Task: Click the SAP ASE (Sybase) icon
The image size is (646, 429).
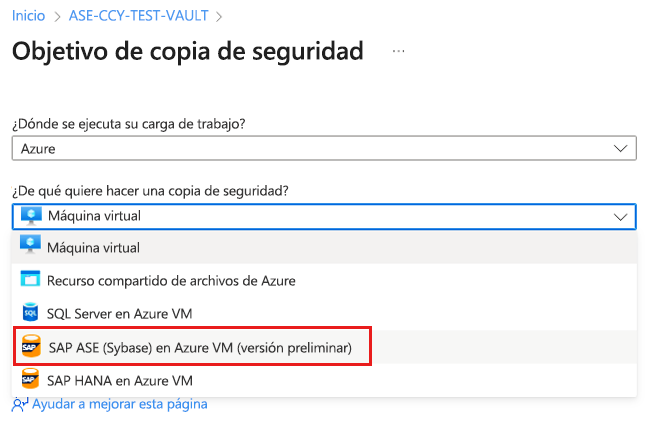Action: point(30,347)
